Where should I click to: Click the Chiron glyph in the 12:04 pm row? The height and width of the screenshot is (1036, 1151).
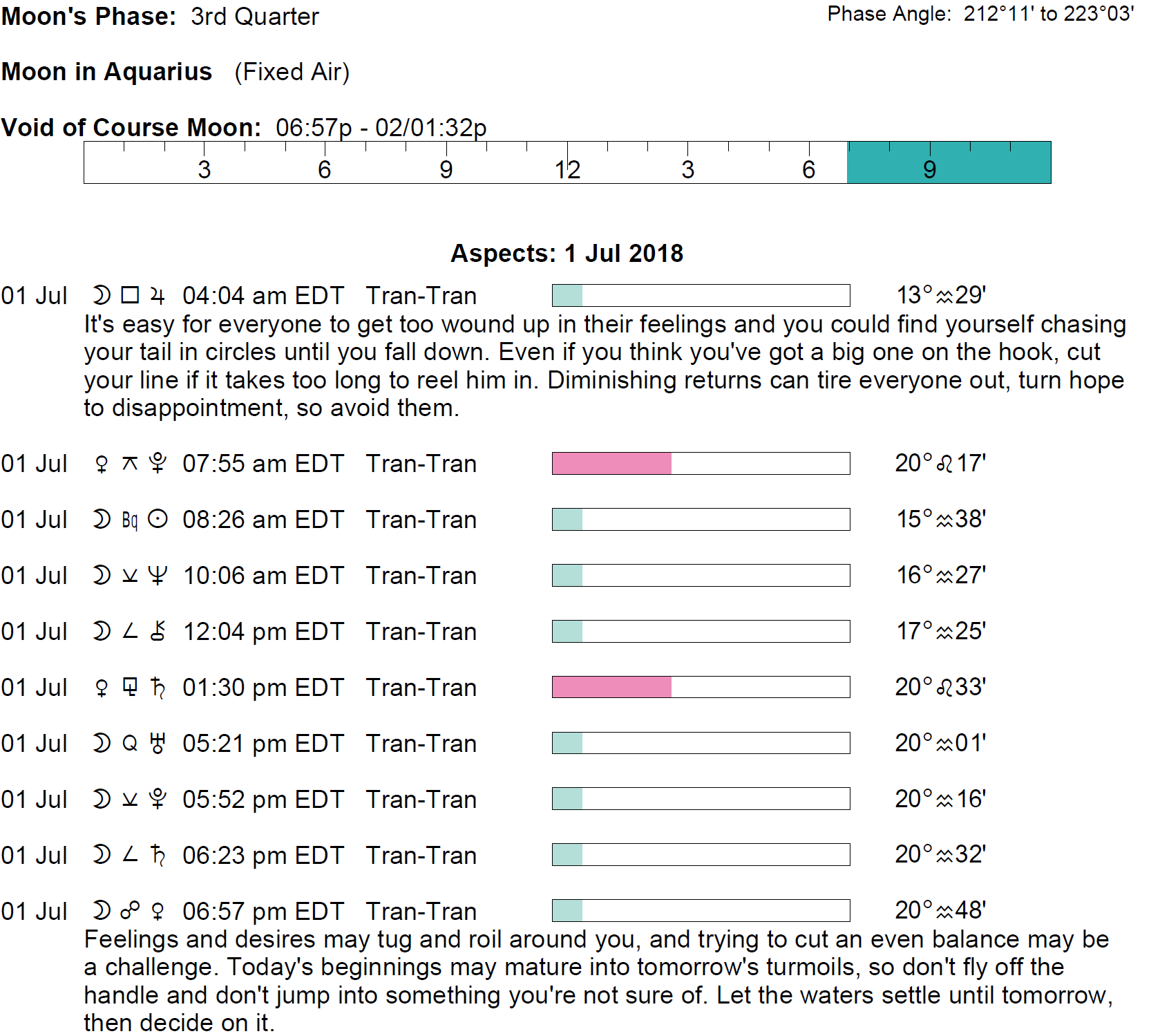pos(158,632)
